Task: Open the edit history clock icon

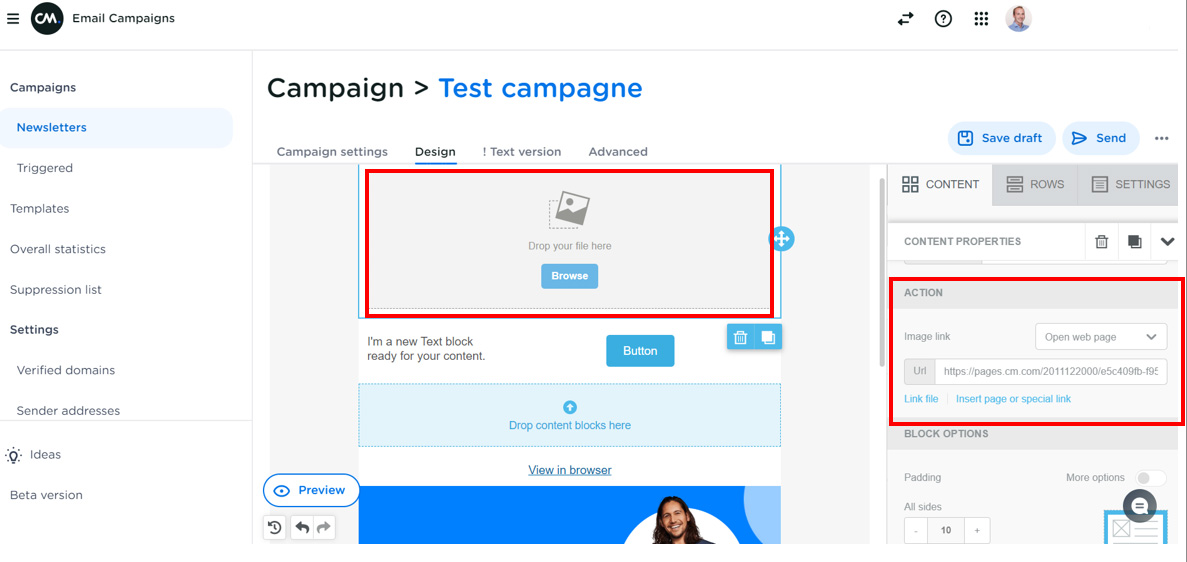Action: click(275, 527)
